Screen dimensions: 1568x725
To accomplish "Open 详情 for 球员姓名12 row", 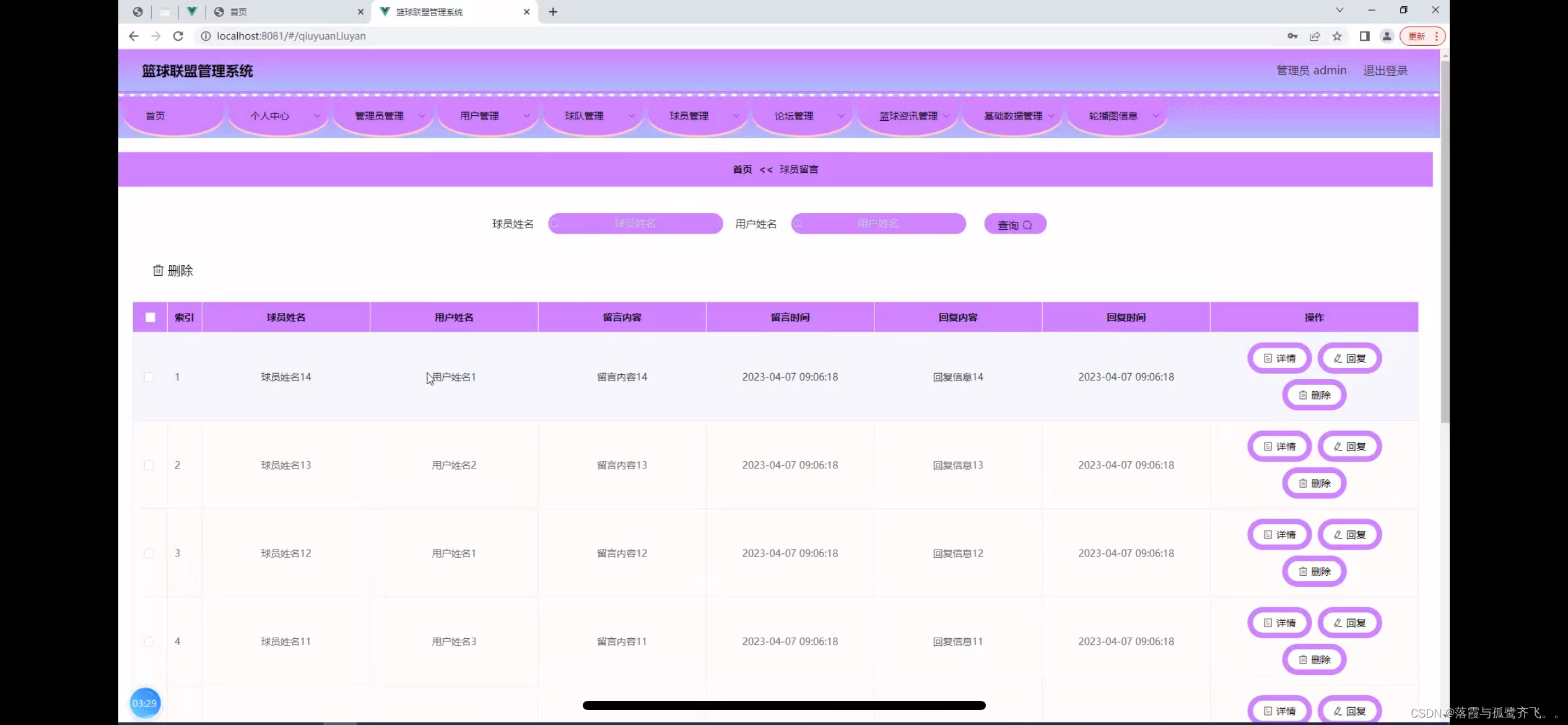I will pyautogui.click(x=1279, y=534).
